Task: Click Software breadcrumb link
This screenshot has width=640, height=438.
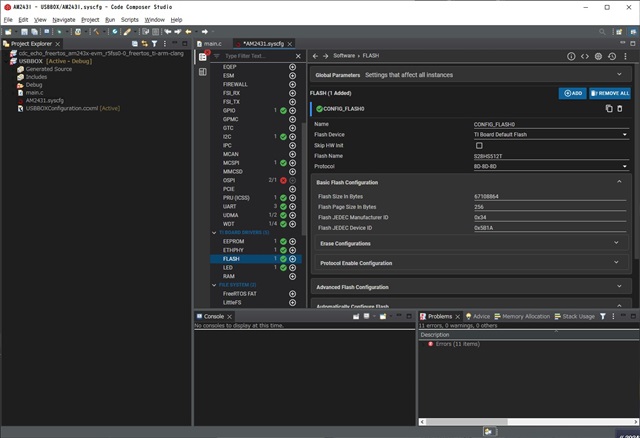Action: [344, 56]
